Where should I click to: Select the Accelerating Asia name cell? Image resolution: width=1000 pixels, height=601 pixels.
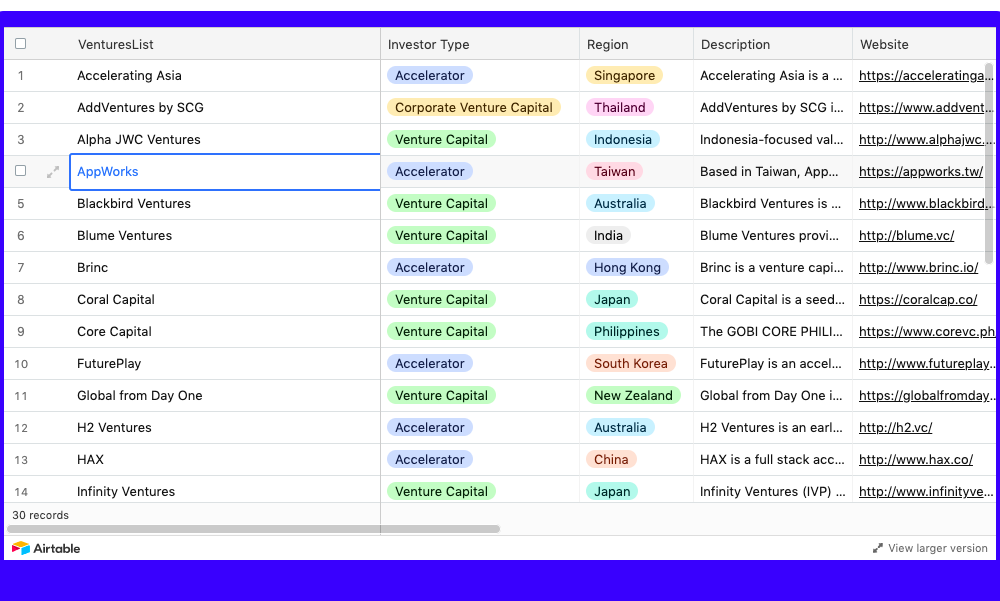click(224, 75)
